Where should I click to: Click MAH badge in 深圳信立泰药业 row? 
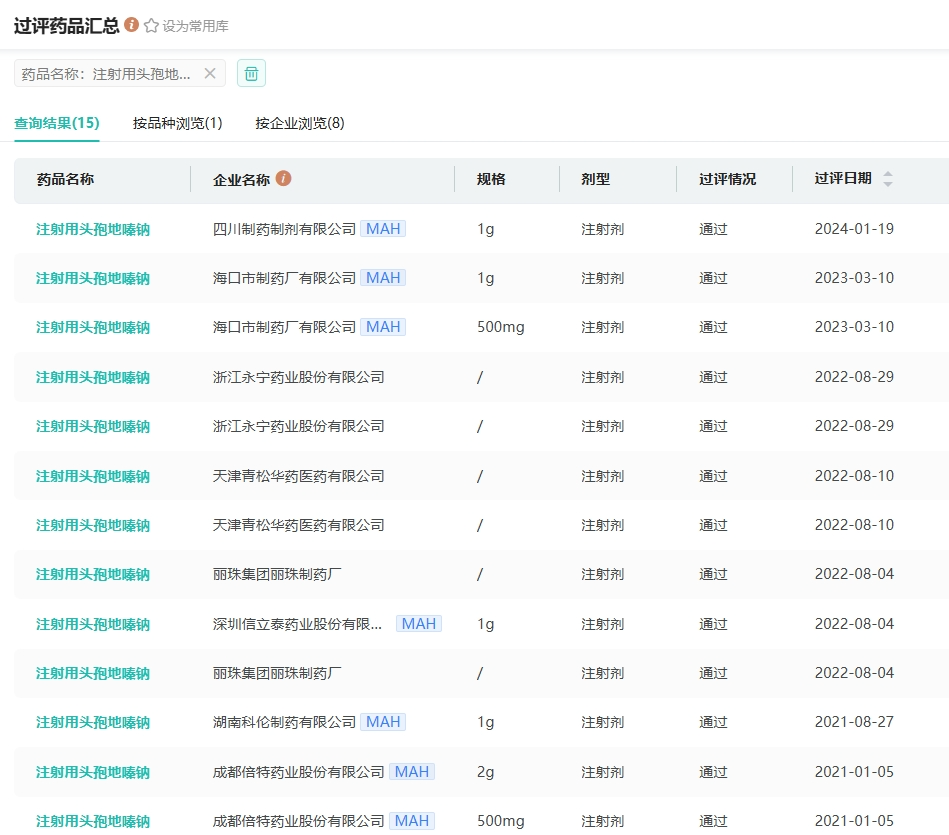(419, 624)
